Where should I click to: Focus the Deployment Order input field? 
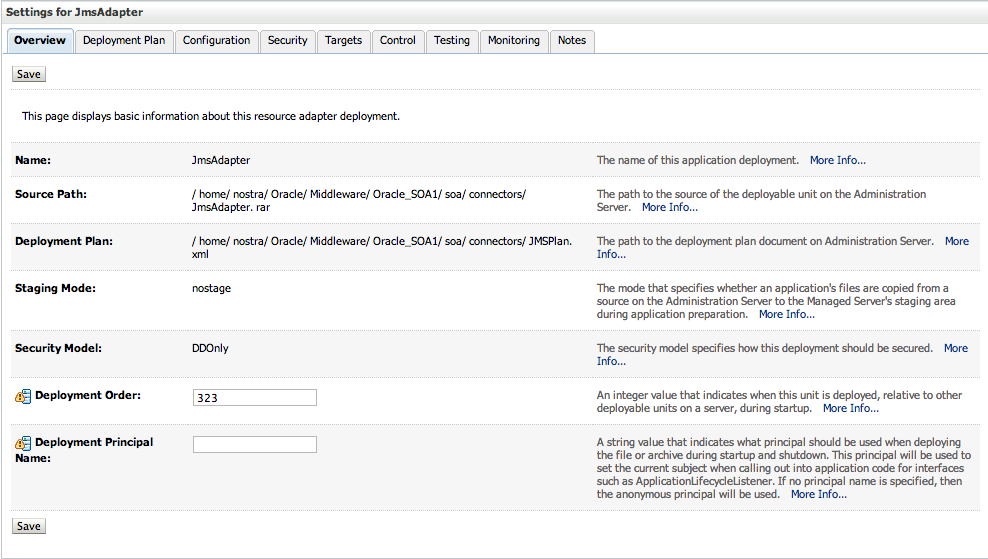pyautogui.click(x=254, y=398)
